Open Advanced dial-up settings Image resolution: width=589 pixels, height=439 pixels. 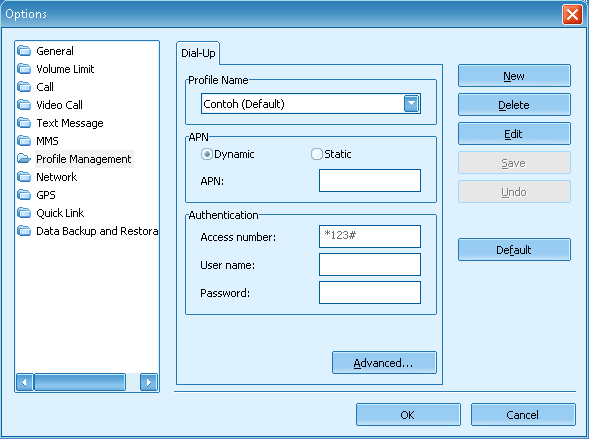(384, 363)
